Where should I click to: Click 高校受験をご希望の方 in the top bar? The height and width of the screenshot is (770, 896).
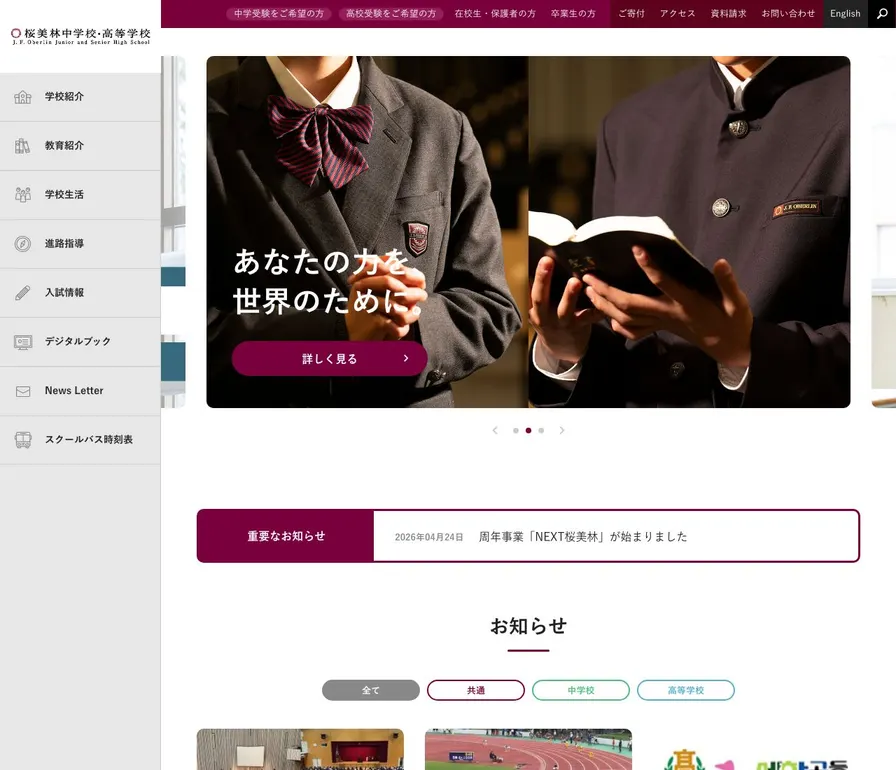[x=391, y=13]
